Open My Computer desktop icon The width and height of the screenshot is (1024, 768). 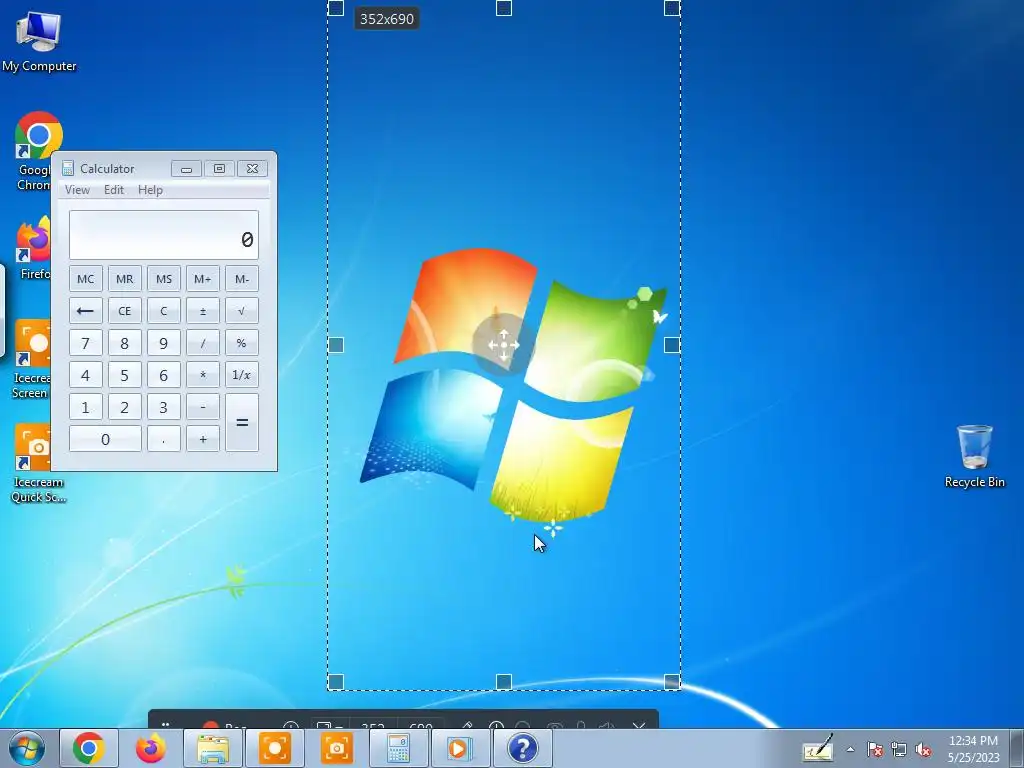click(39, 41)
